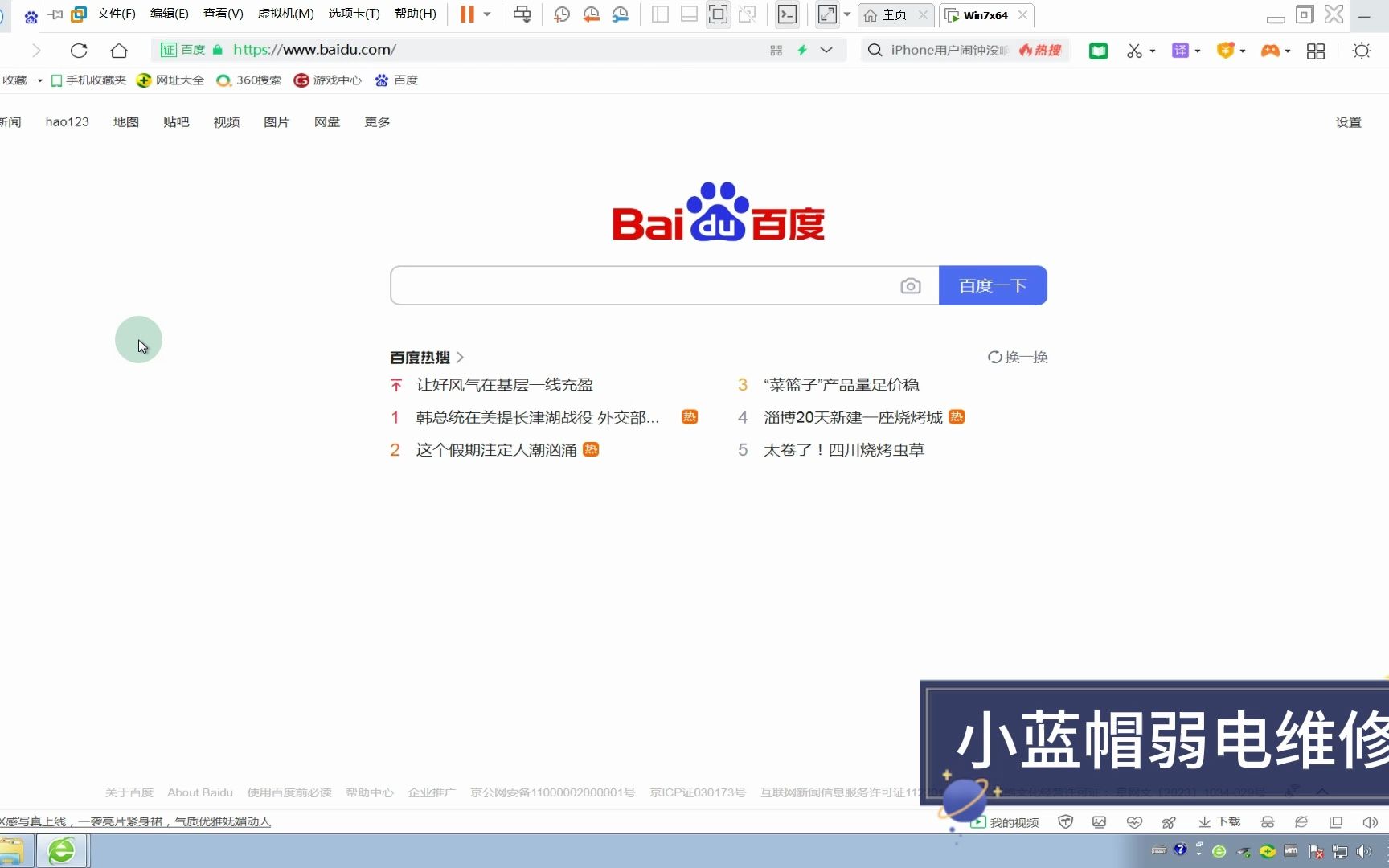Open the snapshot manager icon

tap(621, 14)
